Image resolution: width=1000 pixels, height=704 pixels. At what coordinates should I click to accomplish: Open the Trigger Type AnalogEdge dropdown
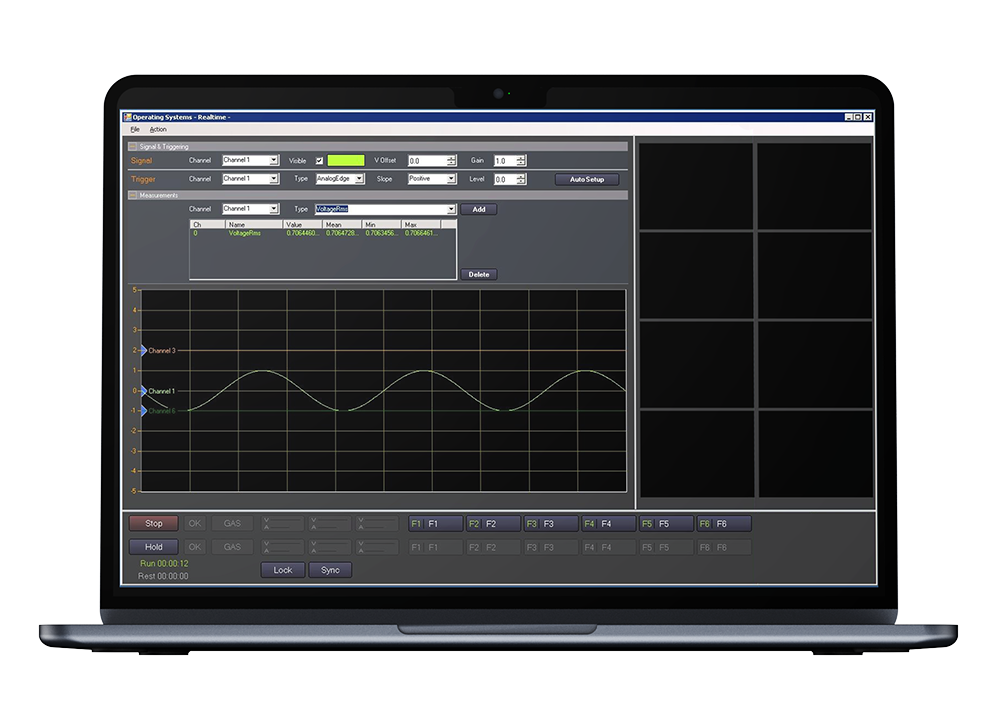click(x=340, y=179)
